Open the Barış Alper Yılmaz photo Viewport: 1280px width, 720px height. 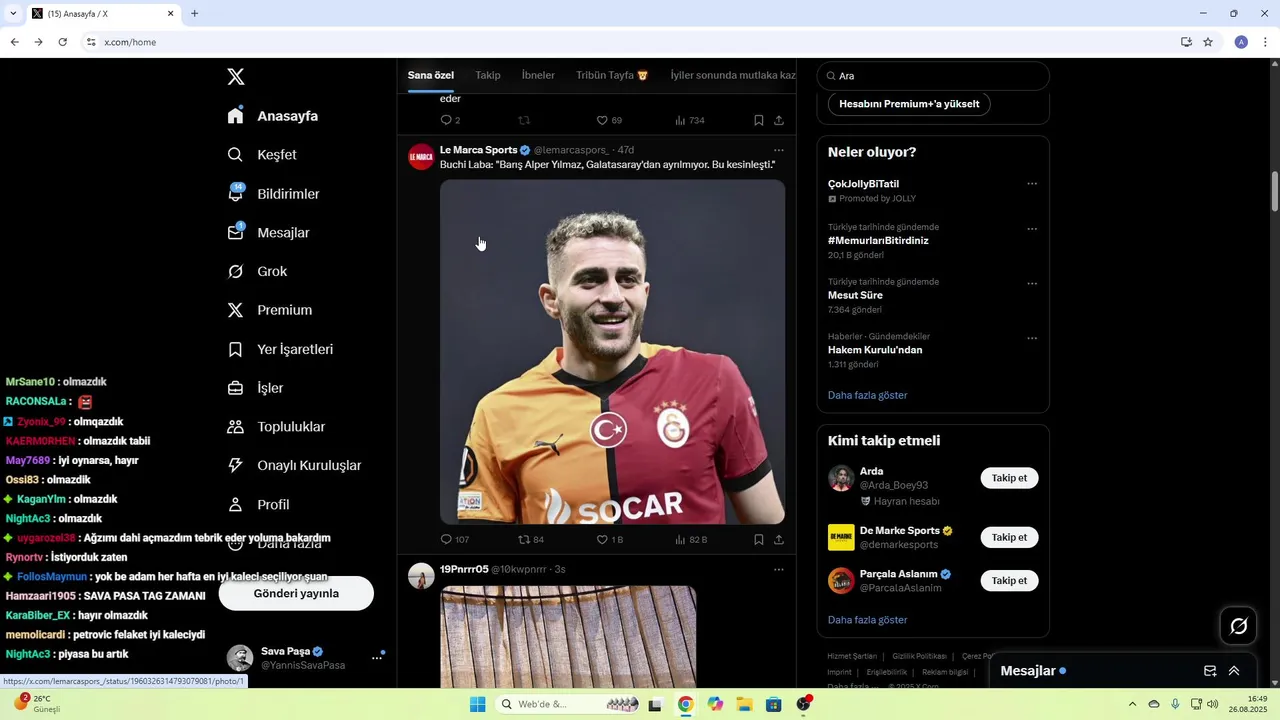612,352
